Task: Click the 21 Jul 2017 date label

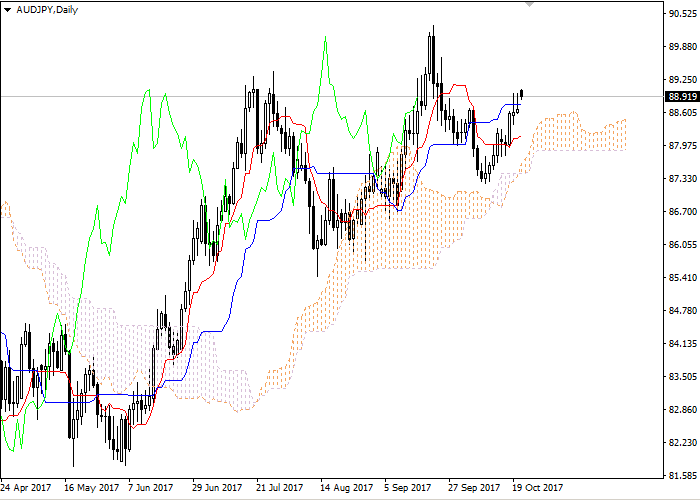Action: (x=280, y=488)
